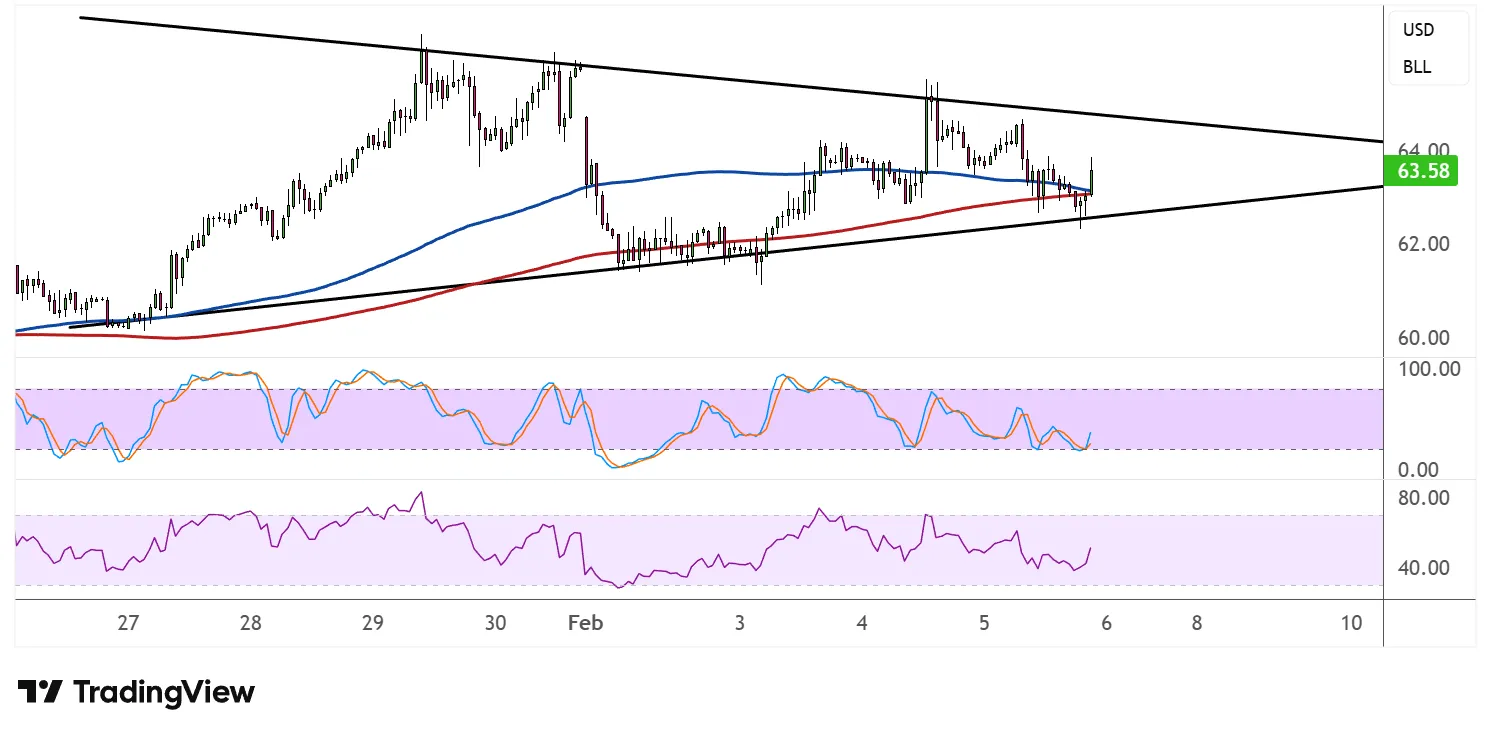Select the USD currency label

point(1417,30)
